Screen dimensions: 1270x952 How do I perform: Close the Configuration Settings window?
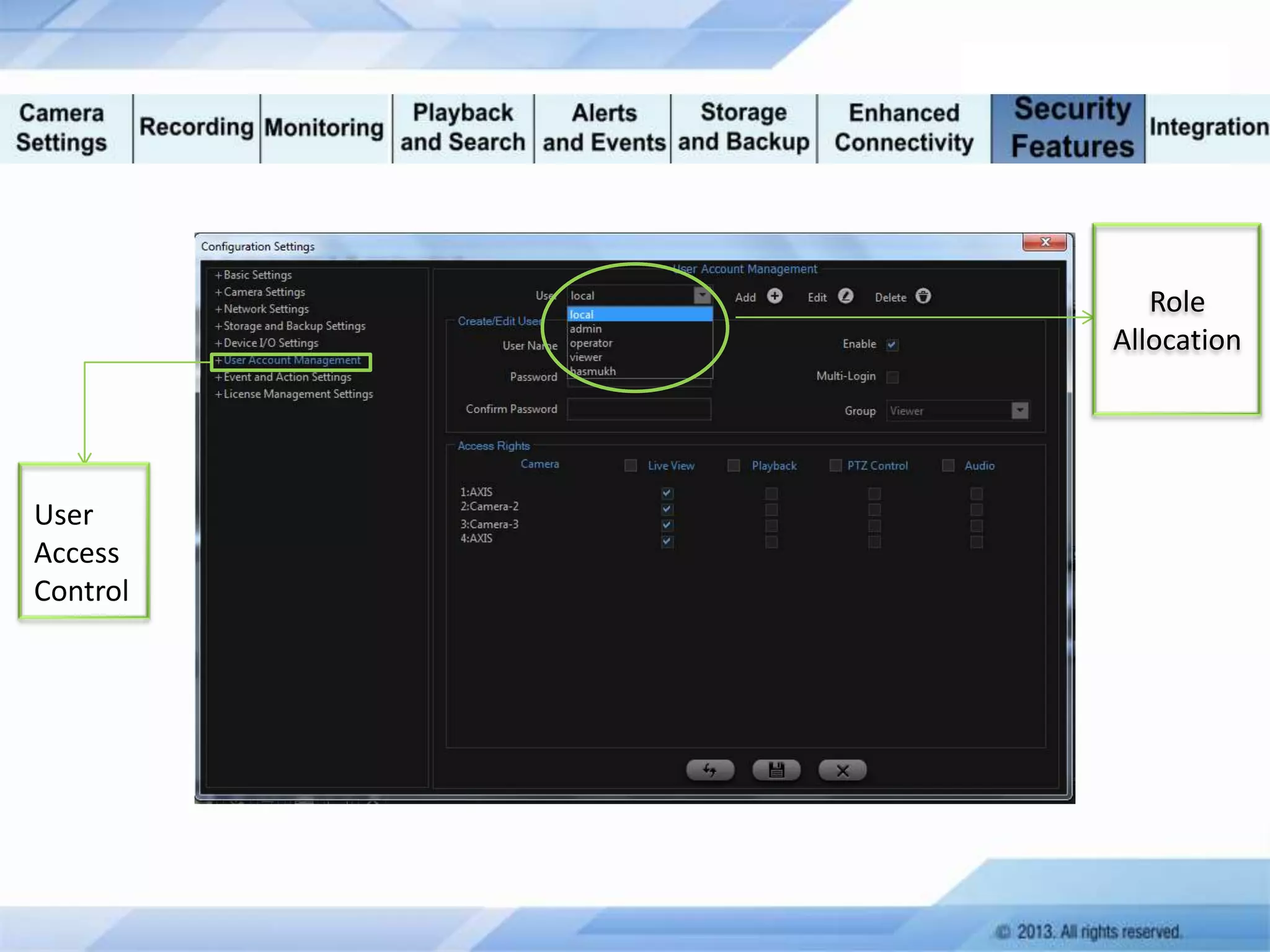click(1045, 242)
